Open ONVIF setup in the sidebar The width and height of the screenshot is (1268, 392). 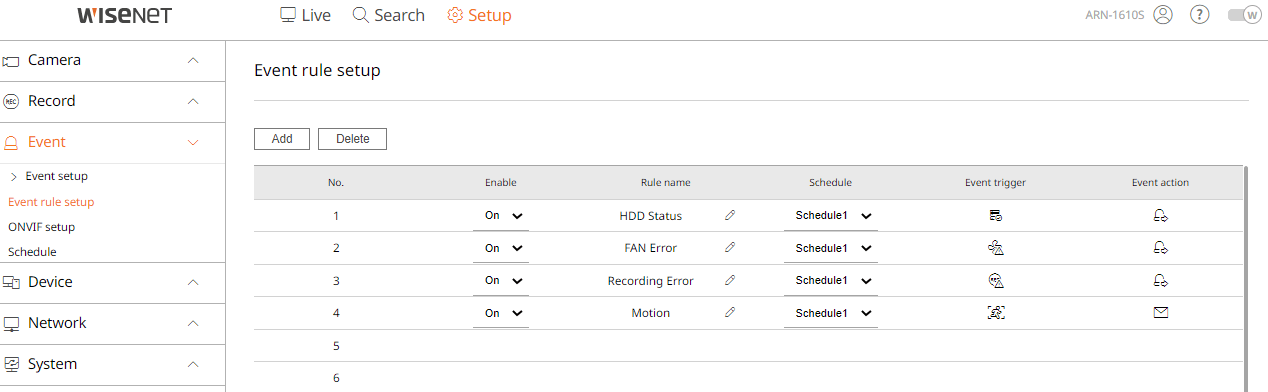point(41,227)
